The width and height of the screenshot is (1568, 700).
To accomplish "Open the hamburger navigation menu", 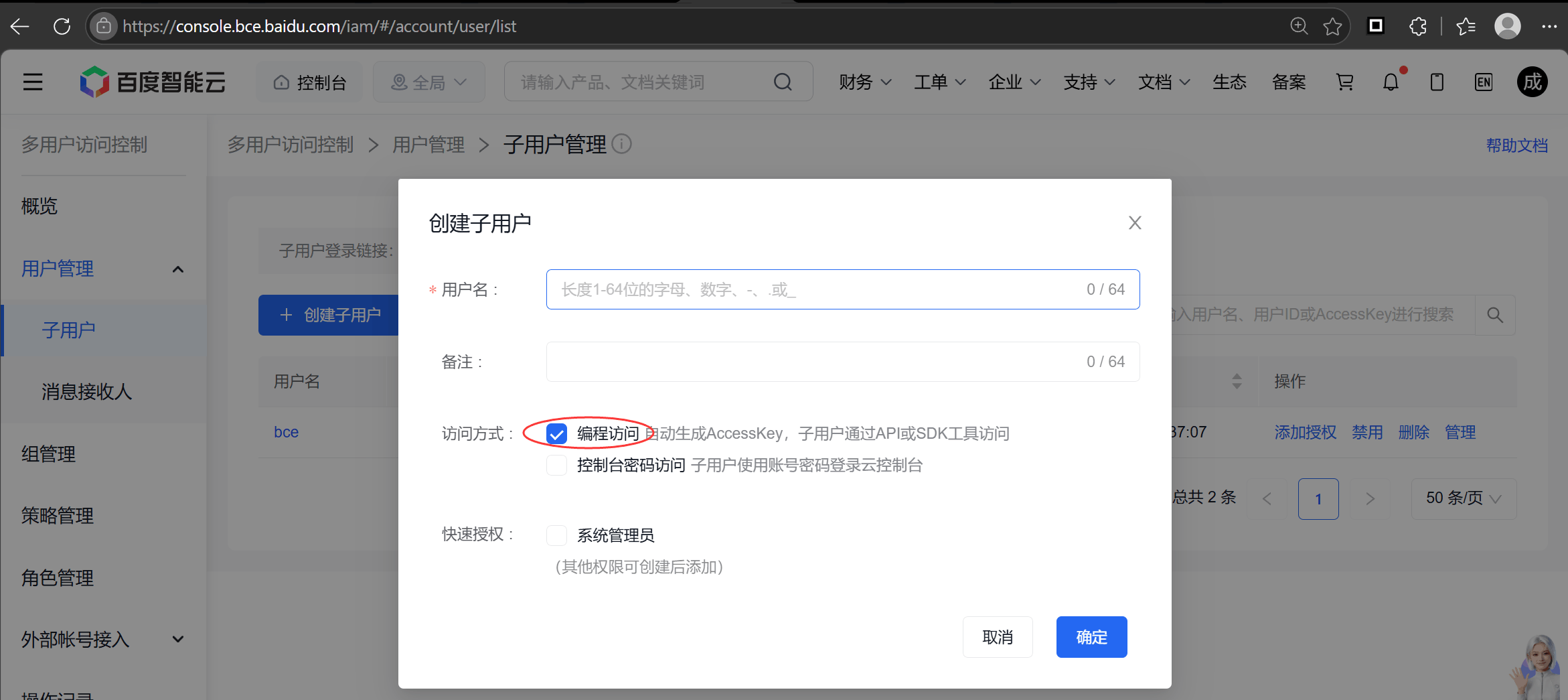I will coord(33,82).
